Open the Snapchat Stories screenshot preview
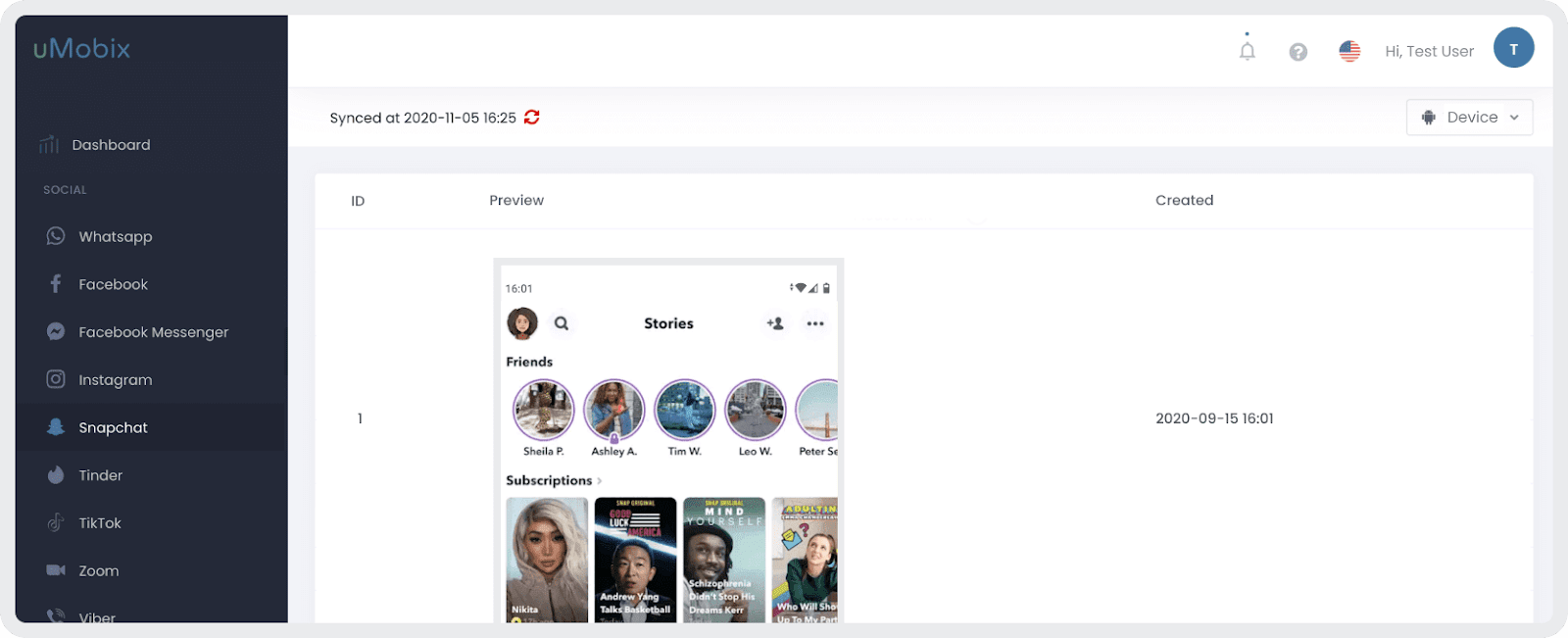Screen dimensions: 1568x638 point(668,441)
